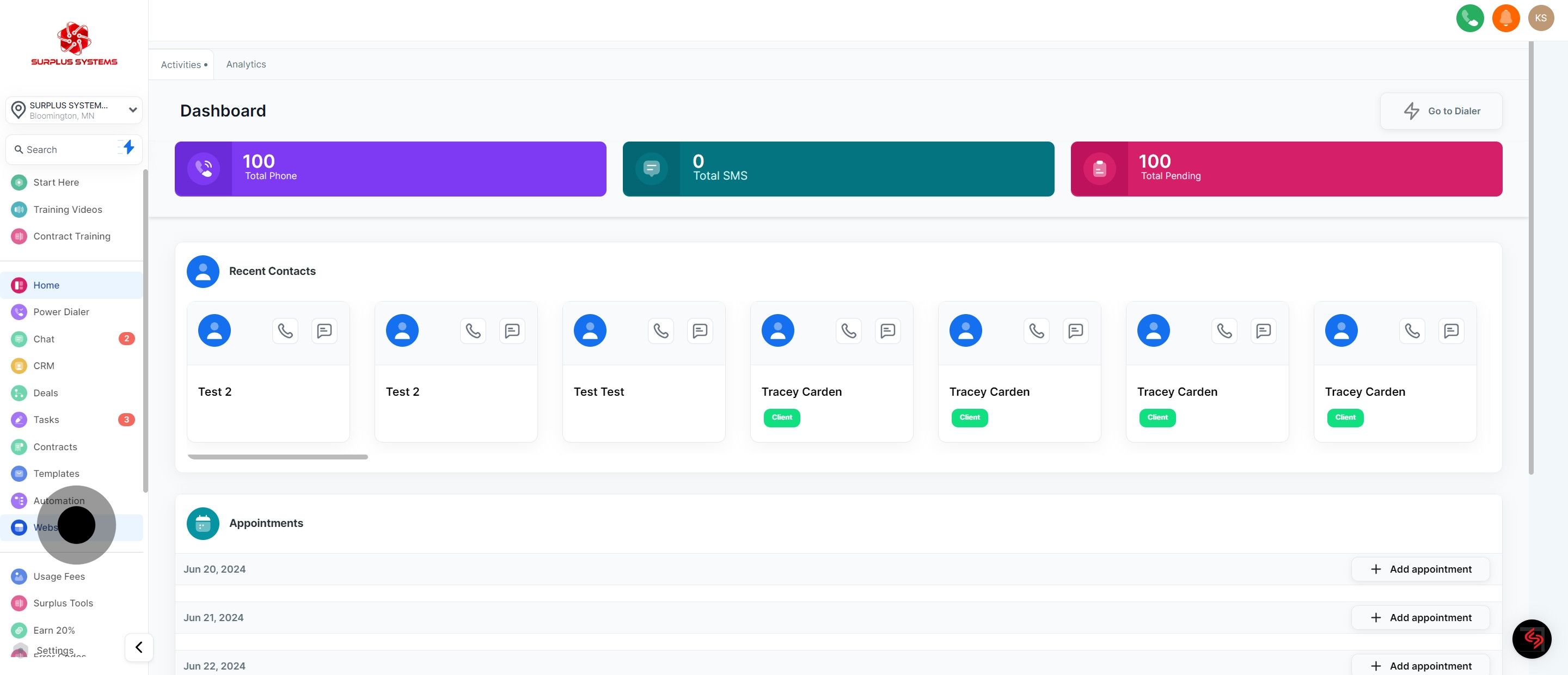Open Power Dialer from the sidebar
The width and height of the screenshot is (1568, 675).
tap(61, 311)
